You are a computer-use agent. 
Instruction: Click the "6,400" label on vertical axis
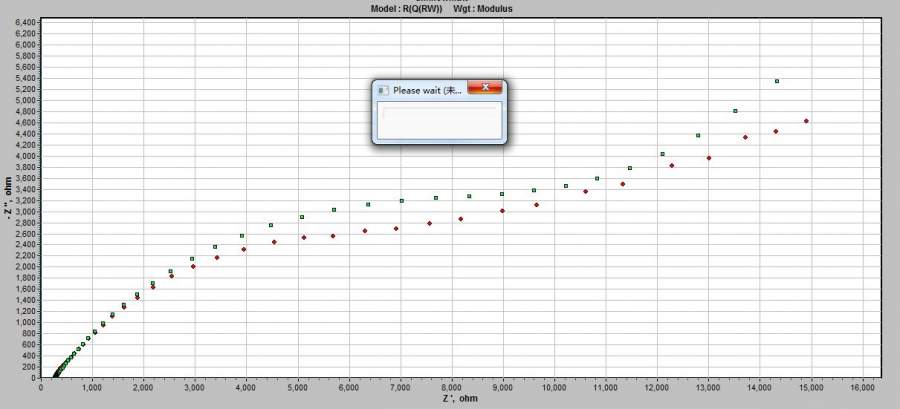26,22
